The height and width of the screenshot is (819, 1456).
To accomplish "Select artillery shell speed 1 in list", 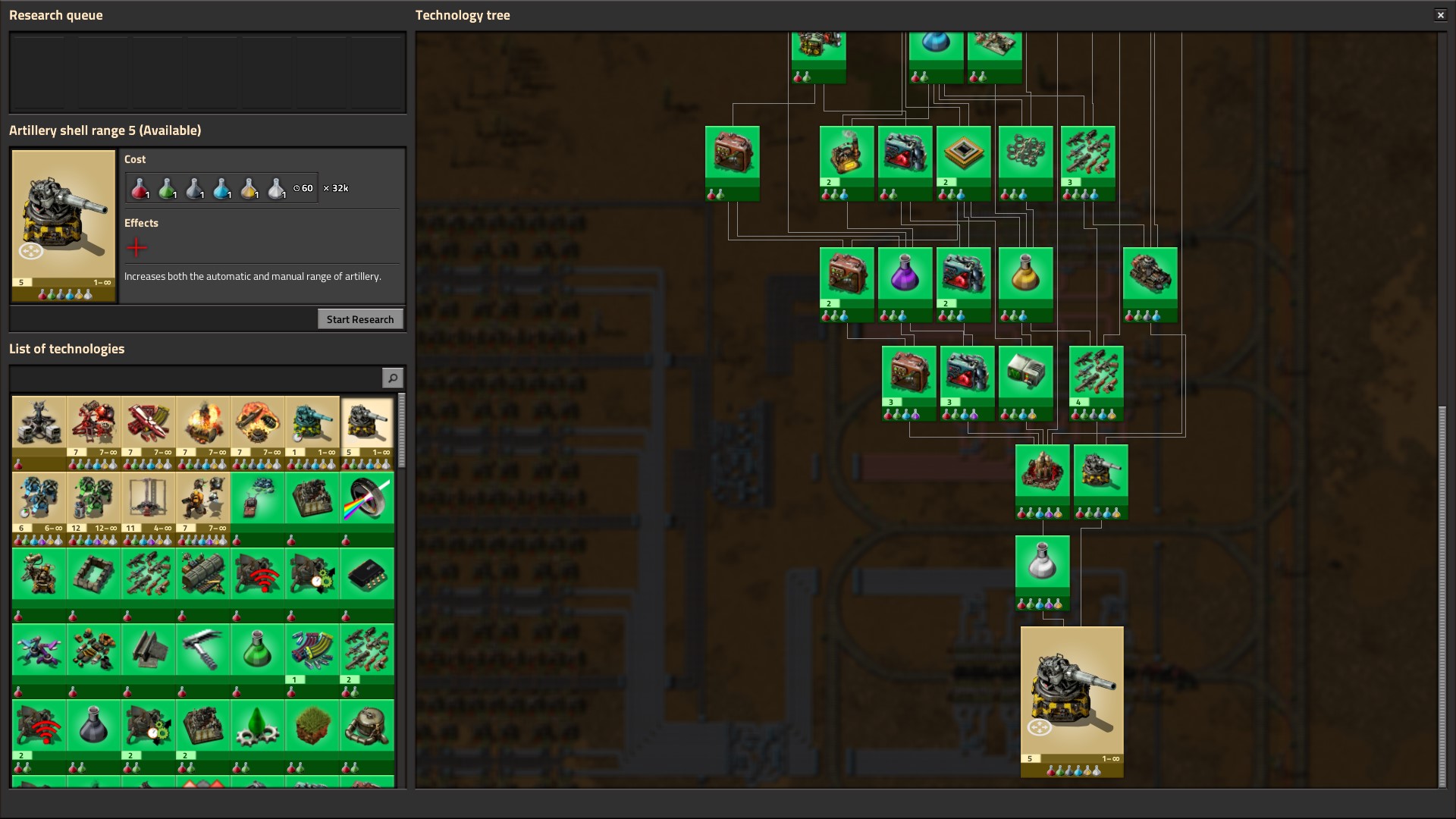I will (312, 432).
